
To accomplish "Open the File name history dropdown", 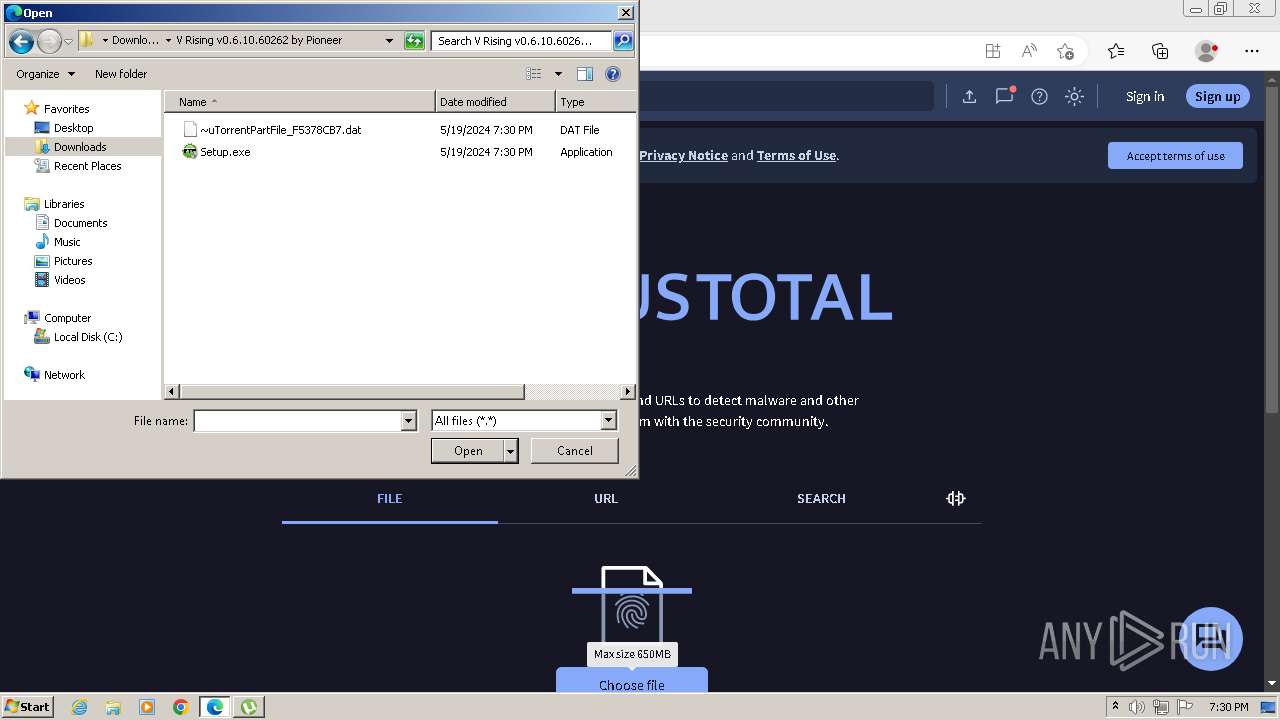I will coord(408,421).
